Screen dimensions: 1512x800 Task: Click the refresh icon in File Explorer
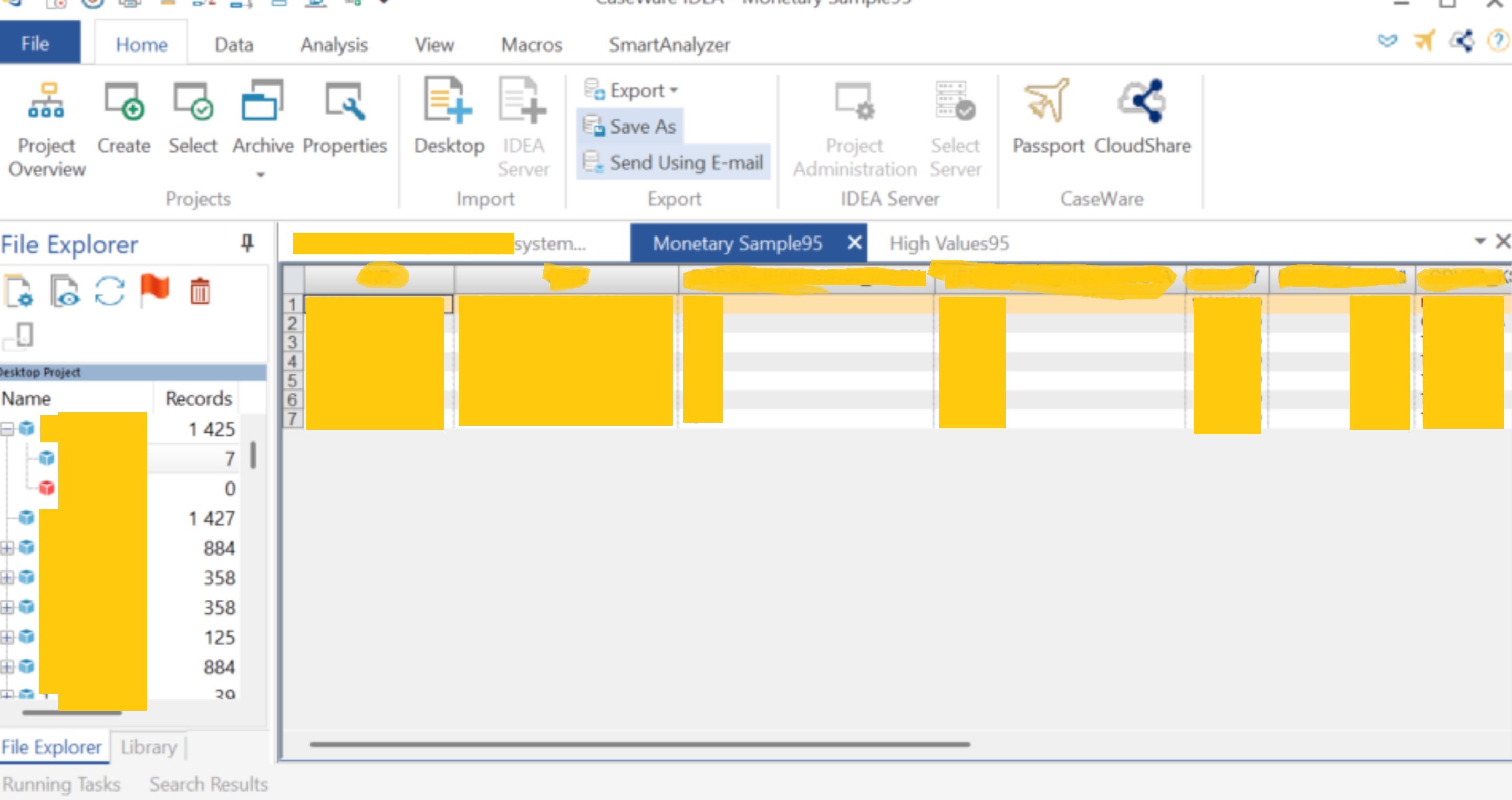coord(110,291)
